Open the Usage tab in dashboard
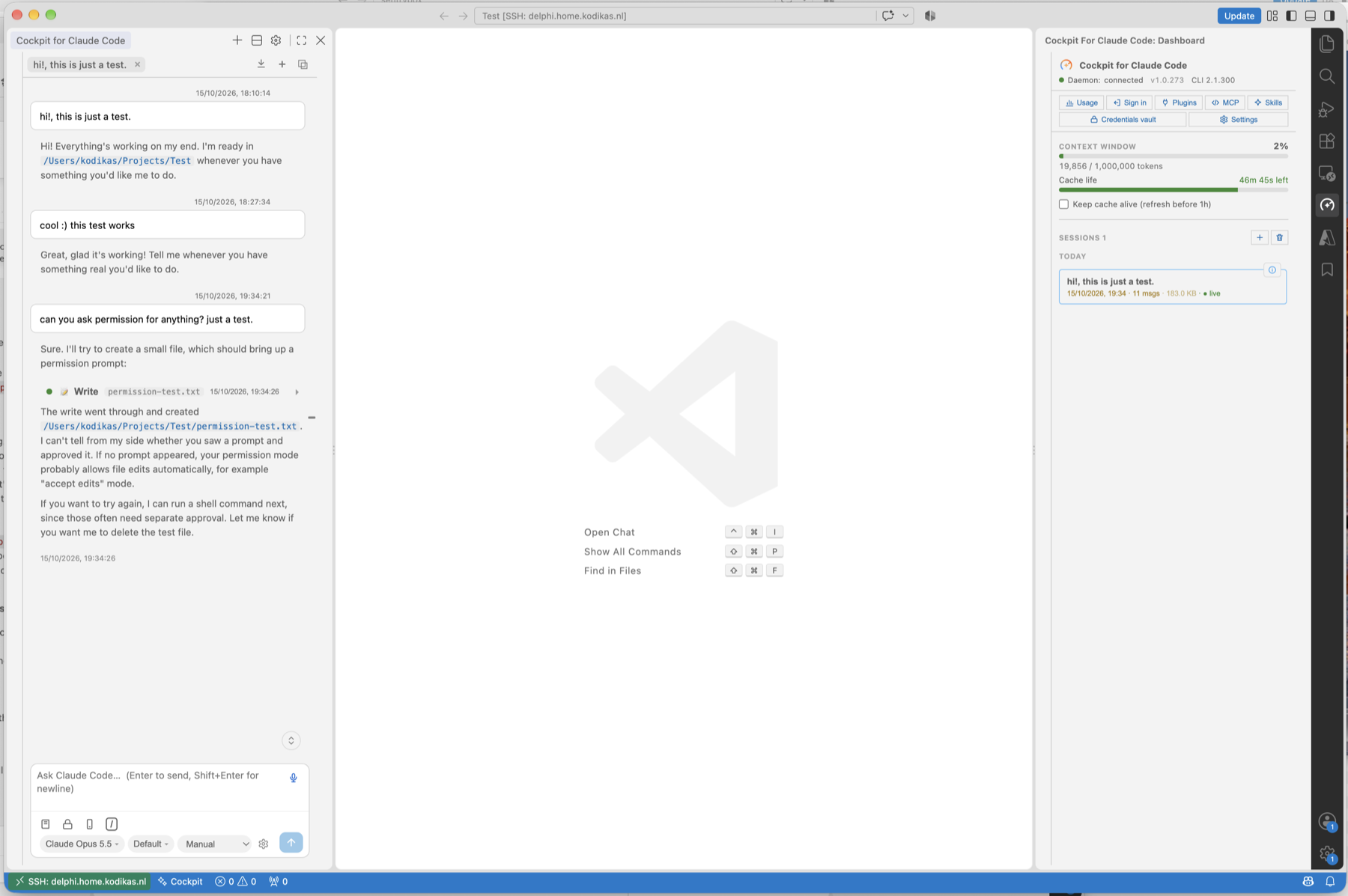This screenshot has width=1348, height=896. (x=1081, y=103)
